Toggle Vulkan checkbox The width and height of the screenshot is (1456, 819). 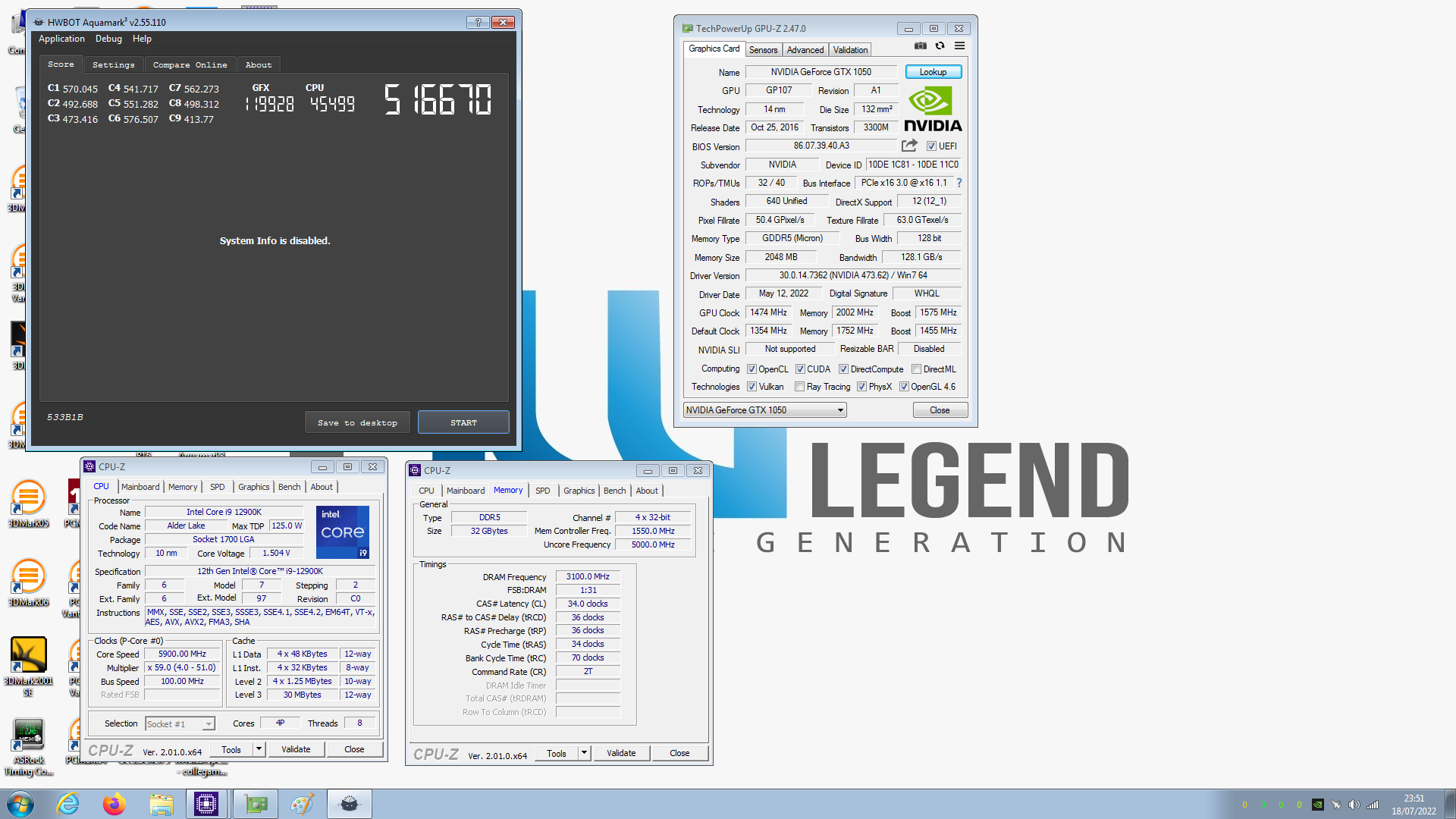pyautogui.click(x=752, y=387)
